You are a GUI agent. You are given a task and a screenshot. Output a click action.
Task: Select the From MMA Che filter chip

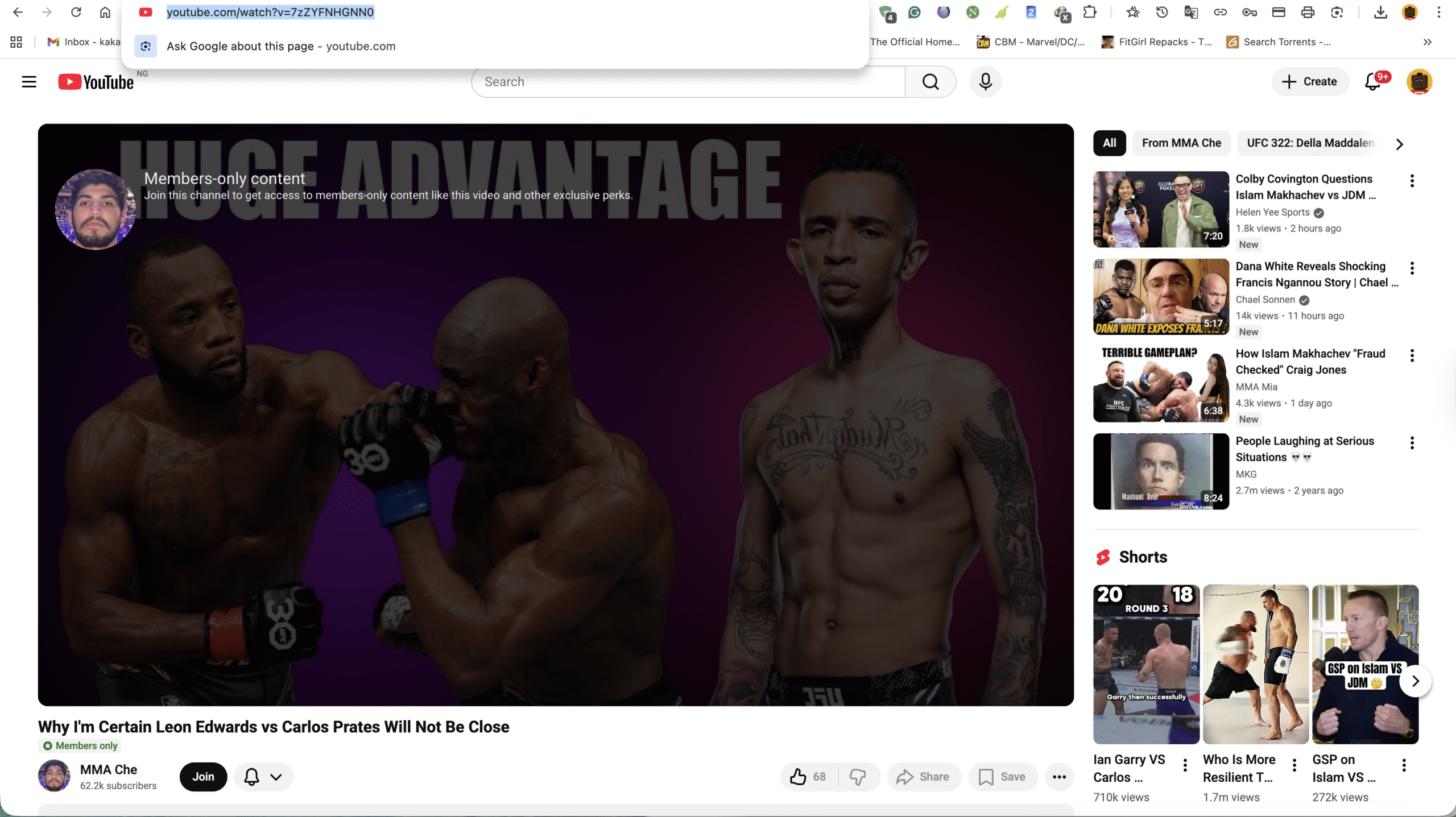pos(1181,143)
